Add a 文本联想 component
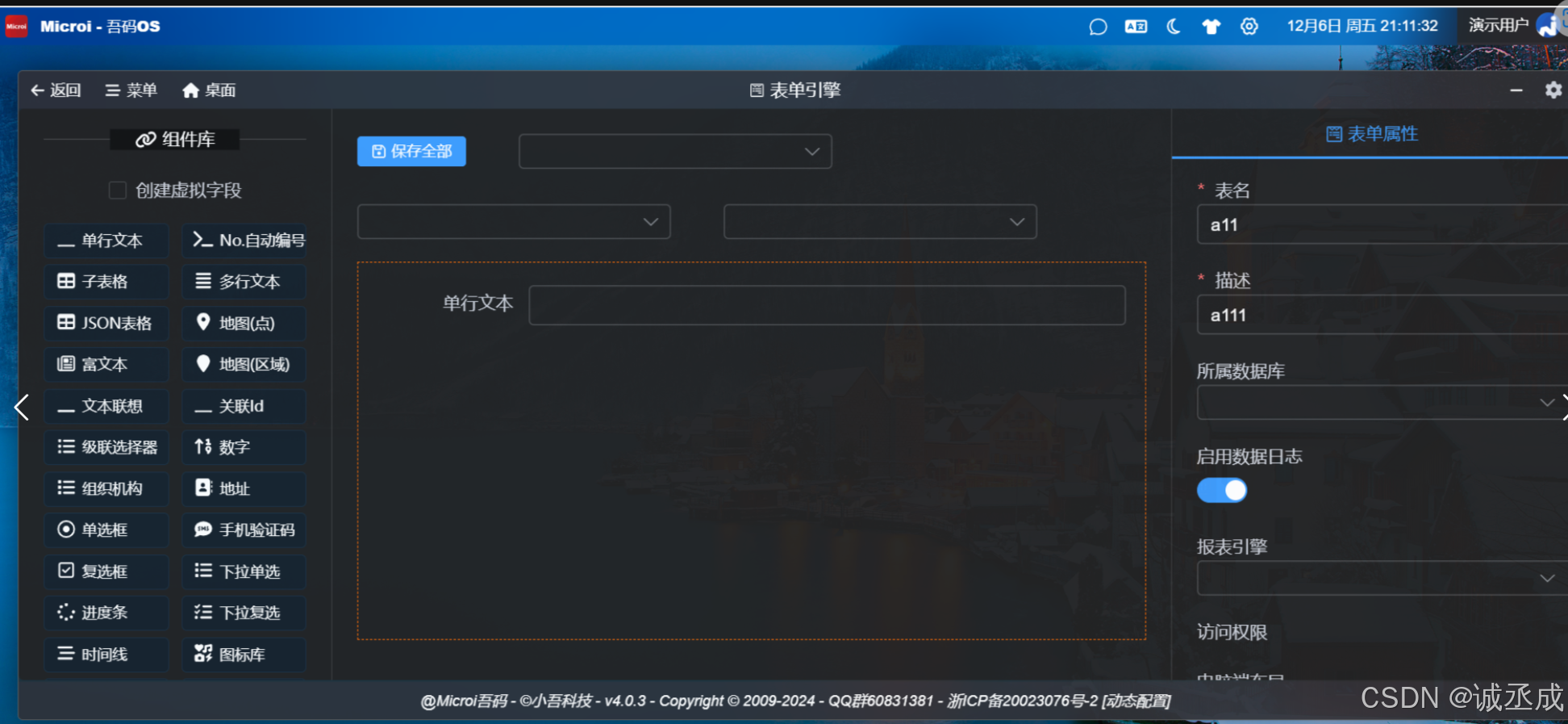This screenshot has width=1568, height=724. point(106,406)
